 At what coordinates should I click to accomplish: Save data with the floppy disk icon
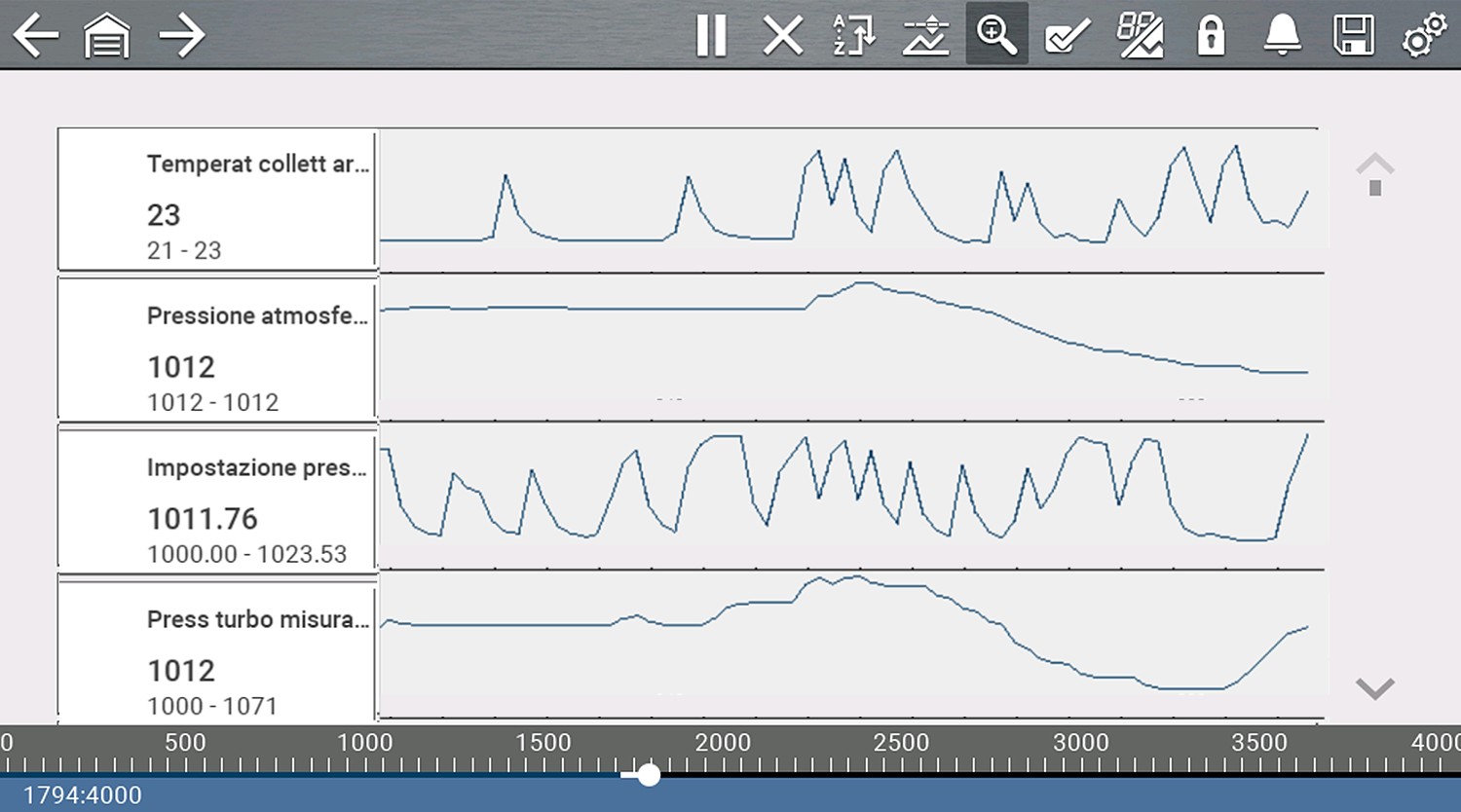point(1353,36)
